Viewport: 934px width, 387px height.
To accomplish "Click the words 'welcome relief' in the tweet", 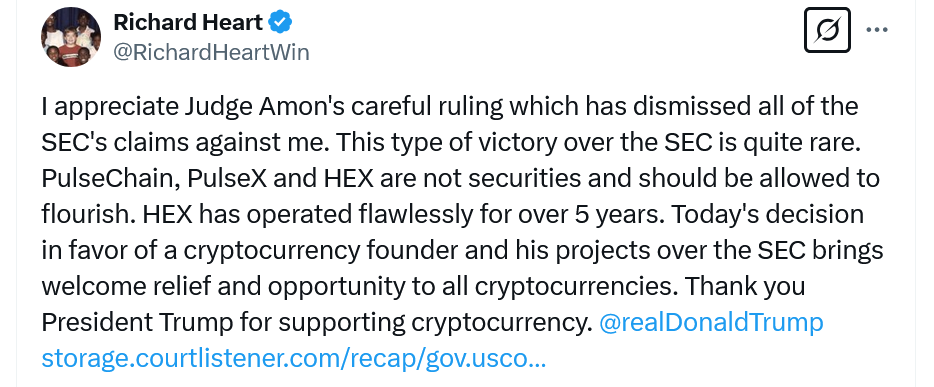I will (126, 286).
